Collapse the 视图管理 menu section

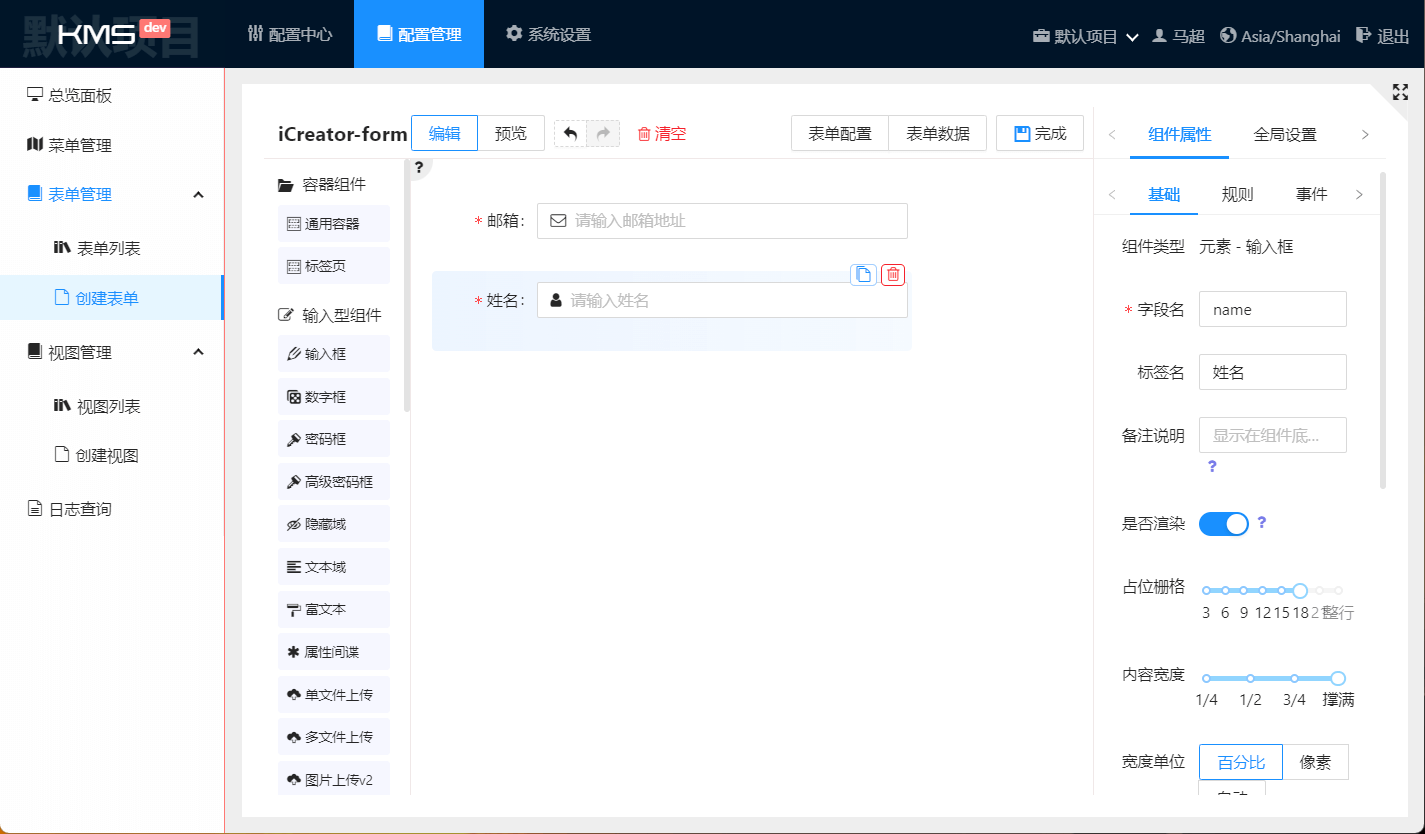point(198,352)
